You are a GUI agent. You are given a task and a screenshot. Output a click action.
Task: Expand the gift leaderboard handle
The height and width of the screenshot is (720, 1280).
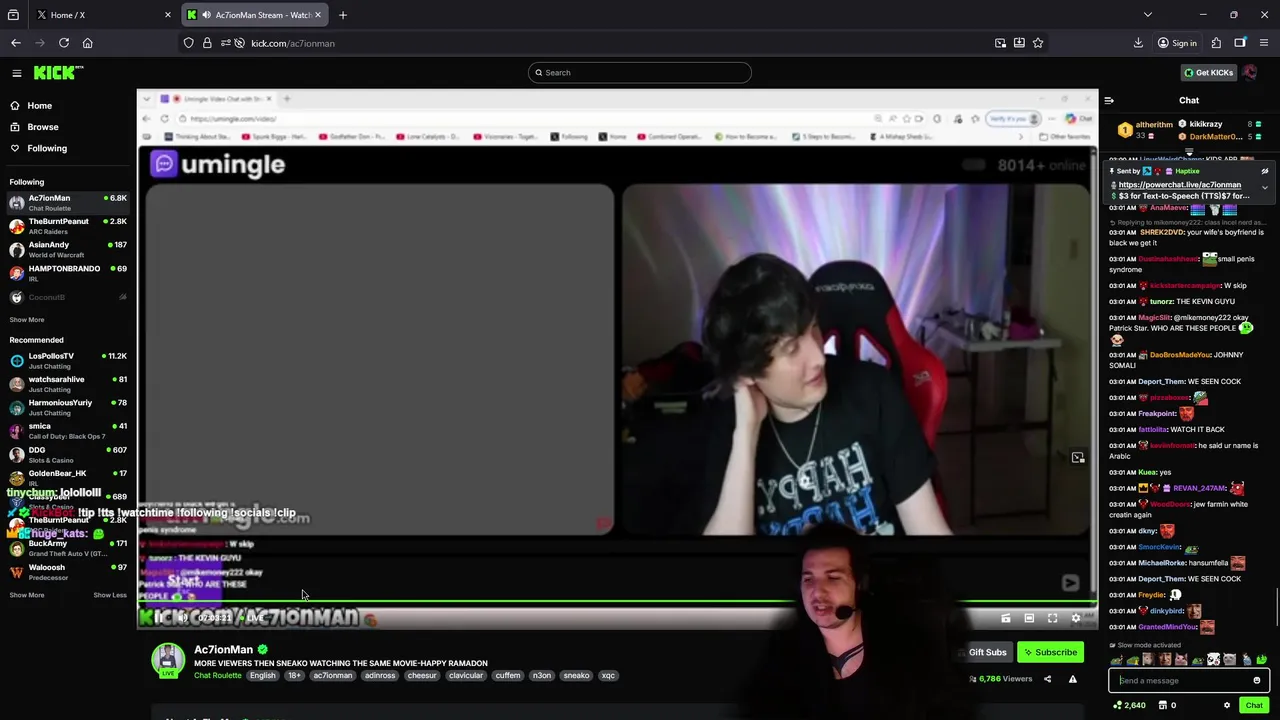[x=1188, y=153]
